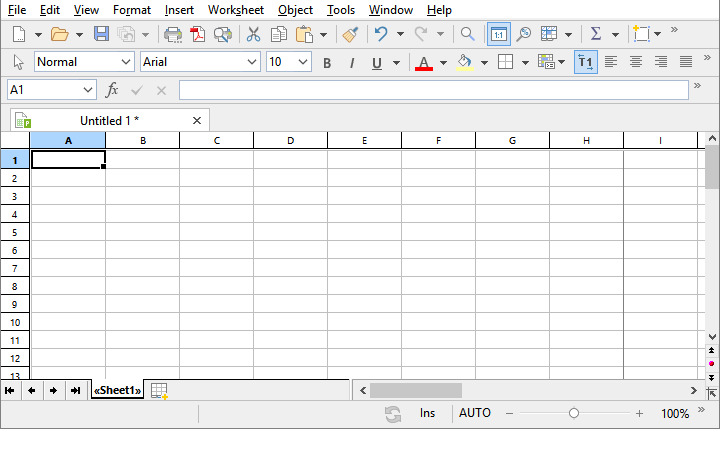Expand the Normal paragraph style dropdown
This screenshot has width=720, height=460.
point(125,62)
